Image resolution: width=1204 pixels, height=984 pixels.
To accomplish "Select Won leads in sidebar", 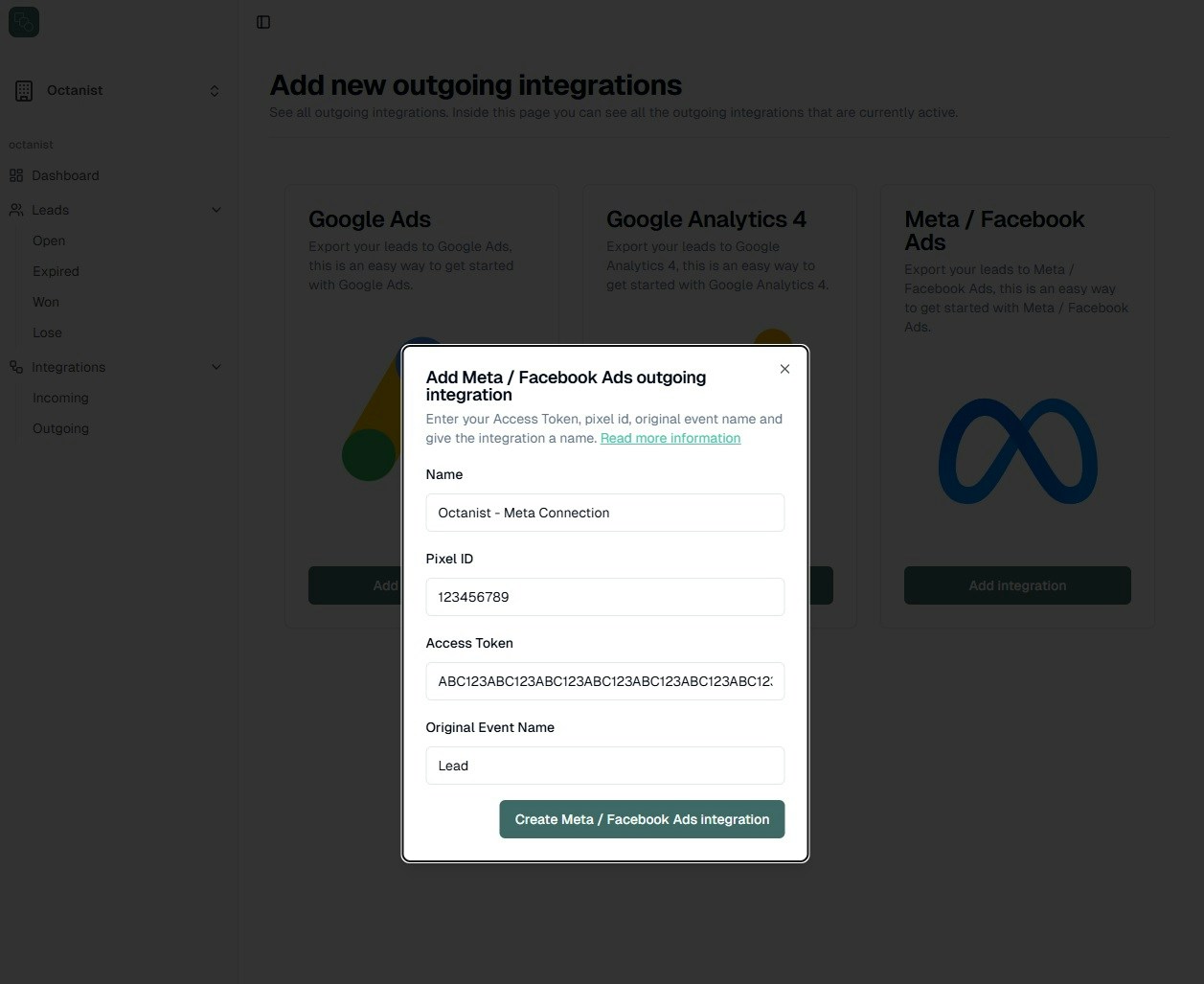I will click(x=46, y=302).
